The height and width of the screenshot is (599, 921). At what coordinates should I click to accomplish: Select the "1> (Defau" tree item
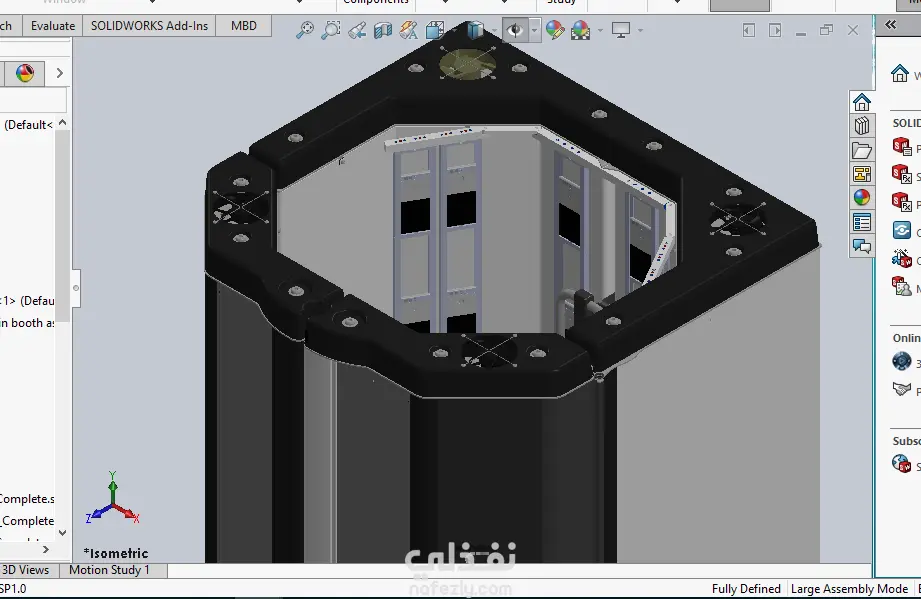(x=27, y=301)
